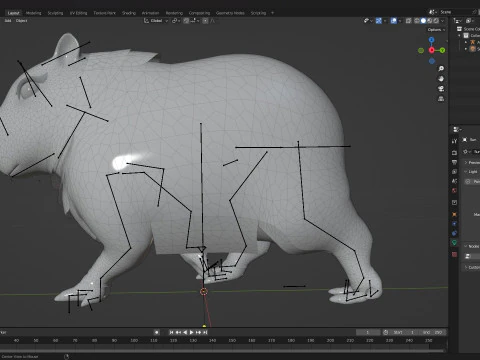Toggle camera view icon in viewport
The image size is (480, 360).
pos(441,89)
